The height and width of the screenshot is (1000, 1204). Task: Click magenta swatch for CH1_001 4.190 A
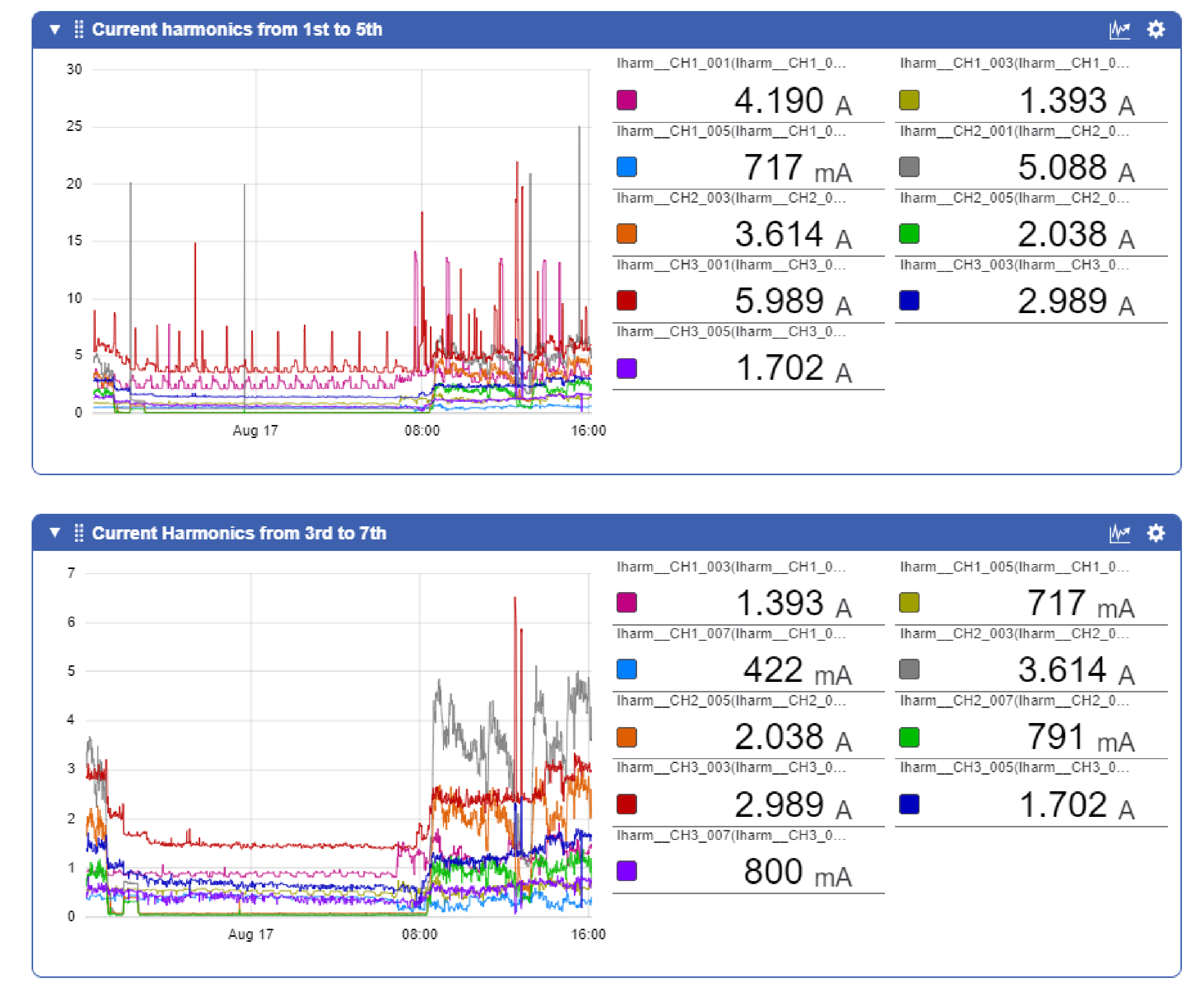pos(627,100)
